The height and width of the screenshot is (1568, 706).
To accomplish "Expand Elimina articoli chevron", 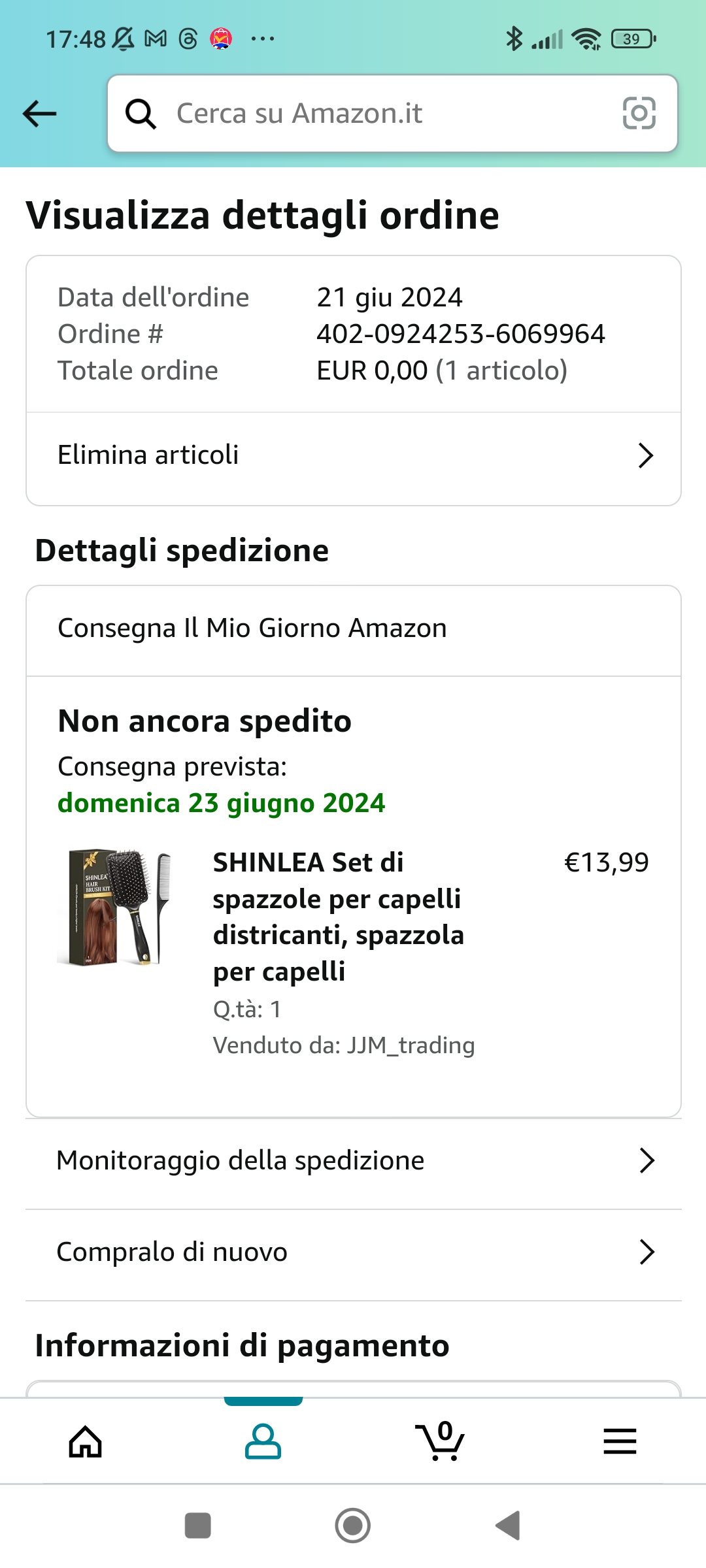I will (646, 455).
